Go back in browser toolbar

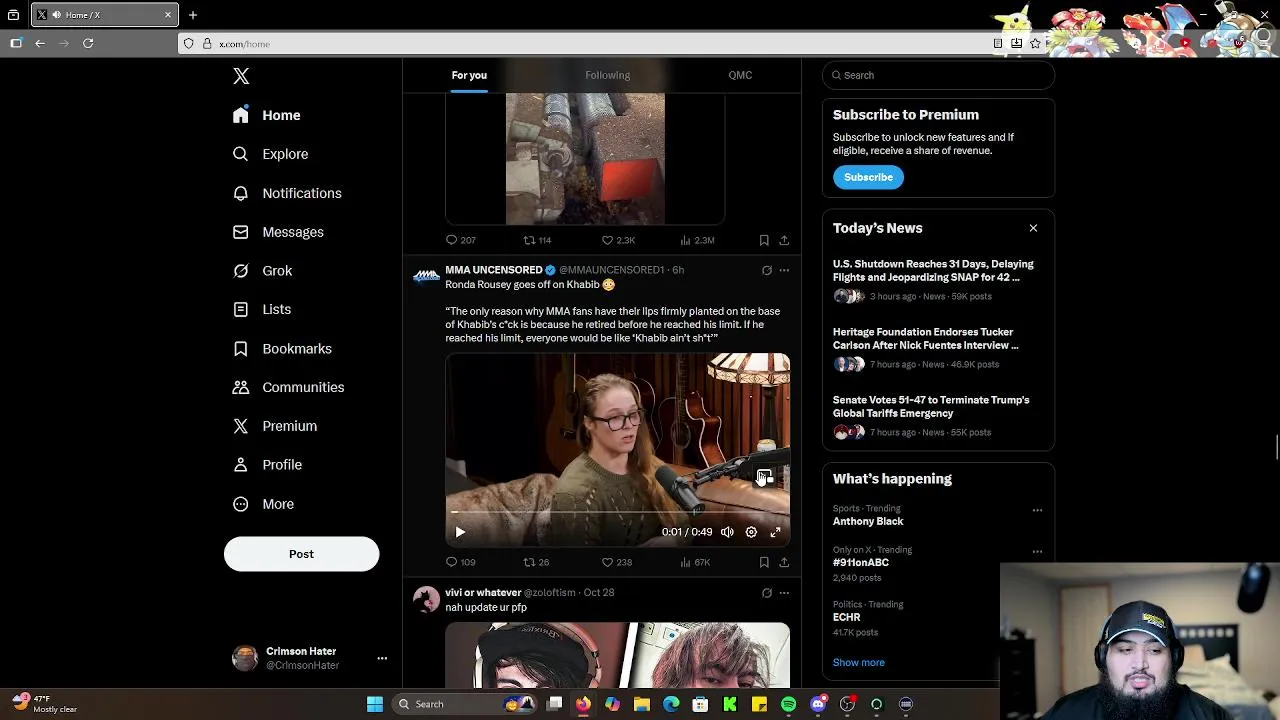[x=40, y=43]
